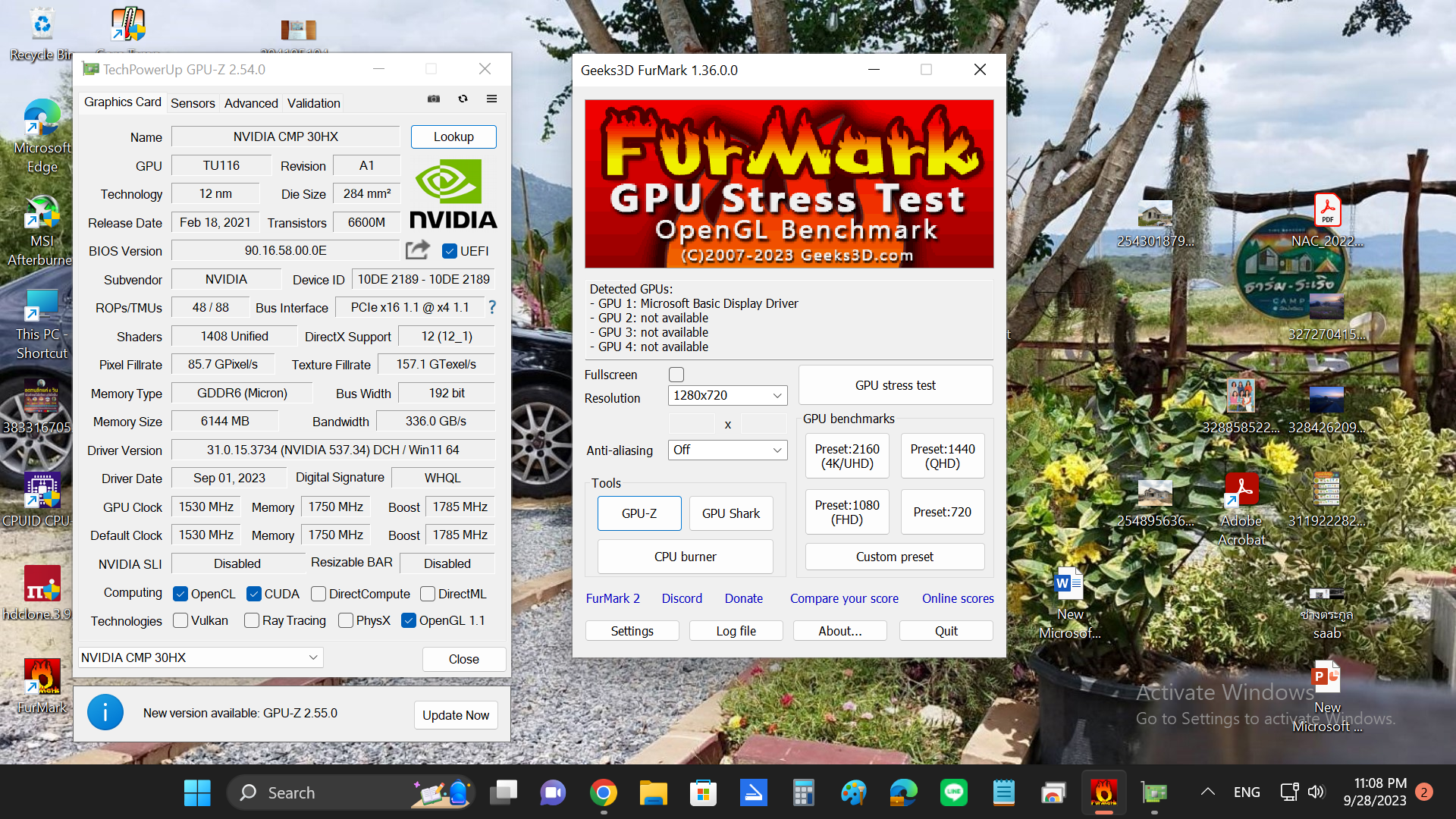Click the Bus Interface question mark
Viewport: 1456px width, 819px height.
tap(492, 307)
